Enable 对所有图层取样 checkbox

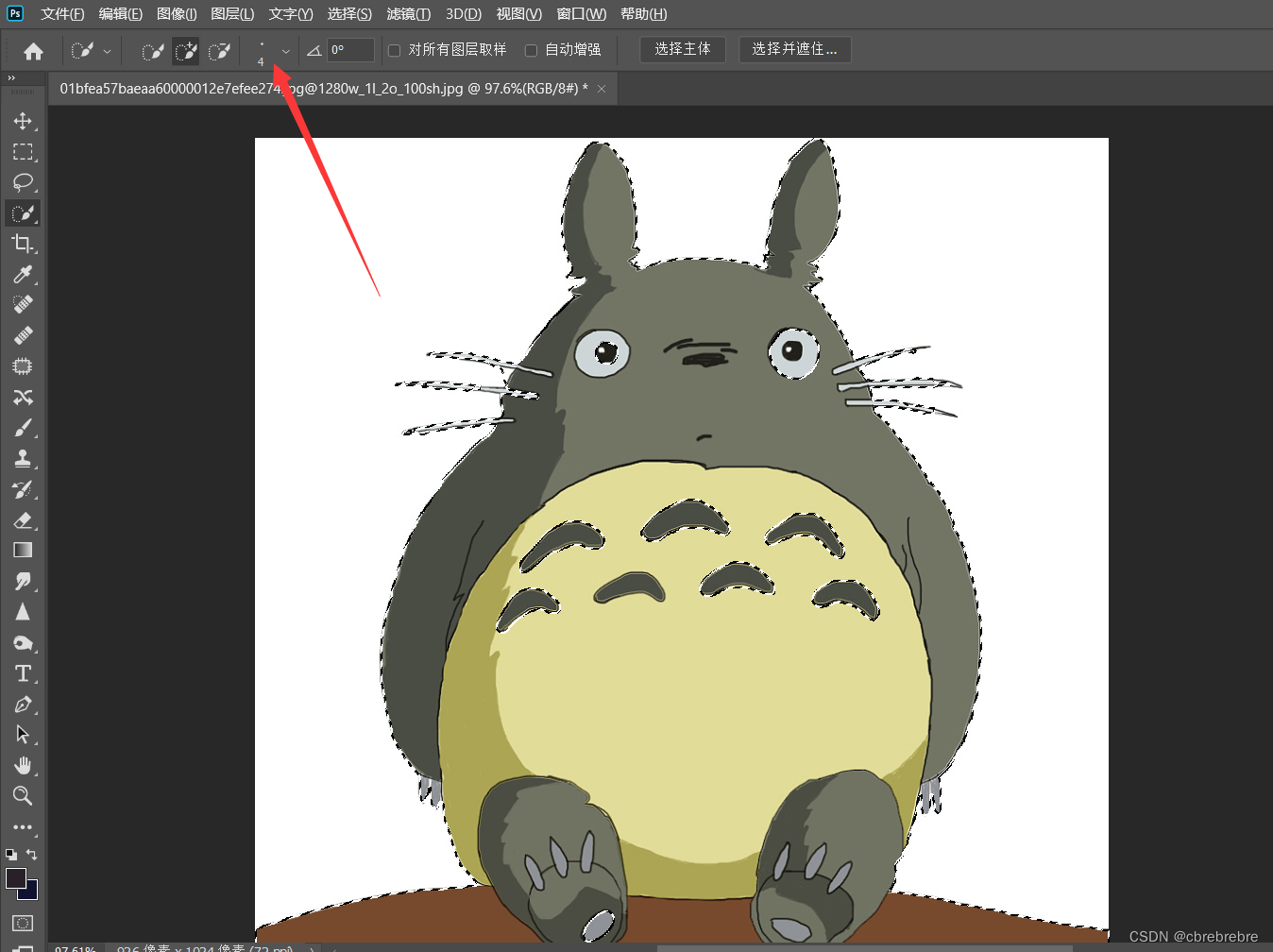point(395,50)
